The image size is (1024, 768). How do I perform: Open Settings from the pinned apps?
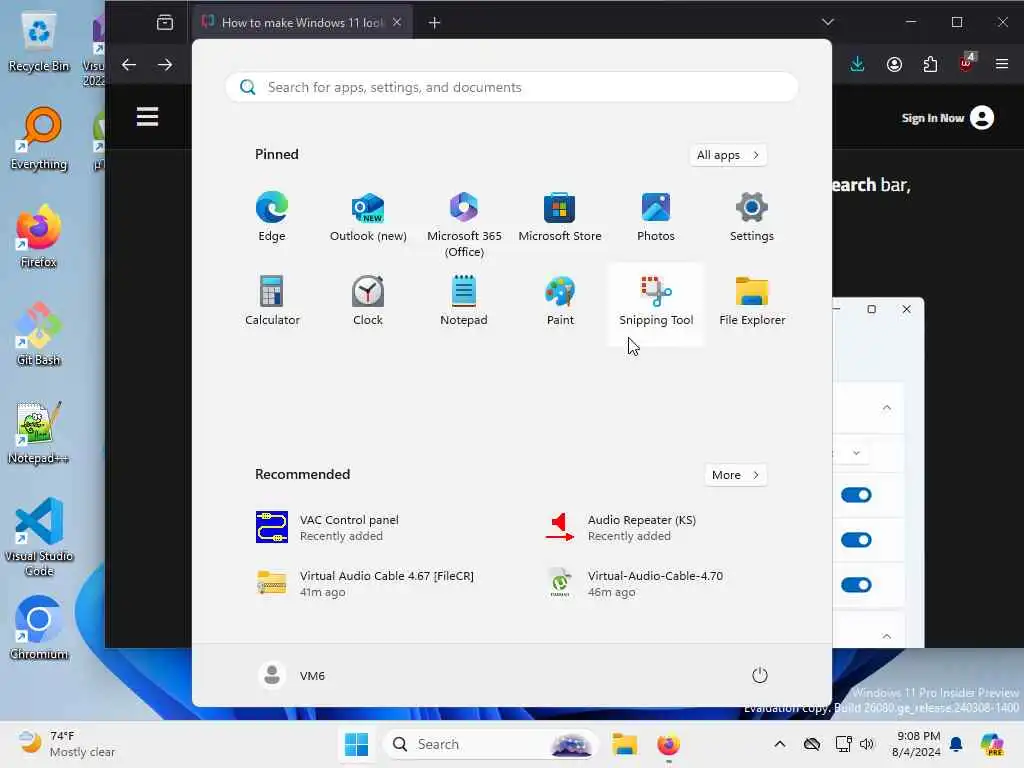[x=752, y=217]
